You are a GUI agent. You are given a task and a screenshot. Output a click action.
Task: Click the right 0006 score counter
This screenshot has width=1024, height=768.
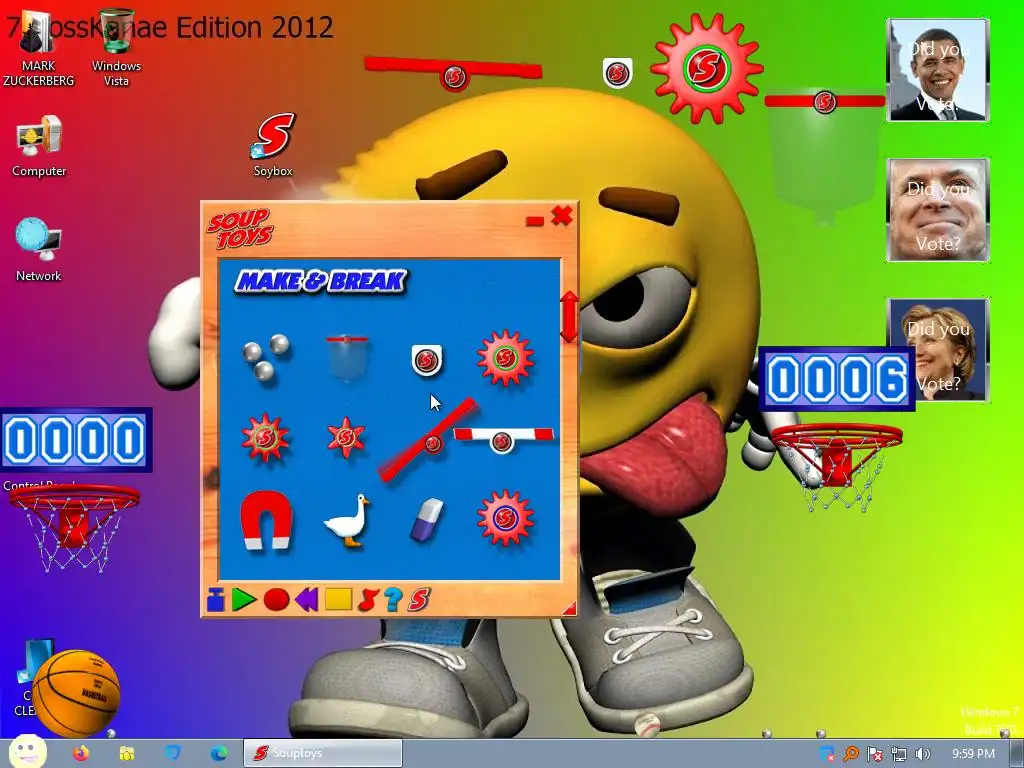[x=837, y=379]
